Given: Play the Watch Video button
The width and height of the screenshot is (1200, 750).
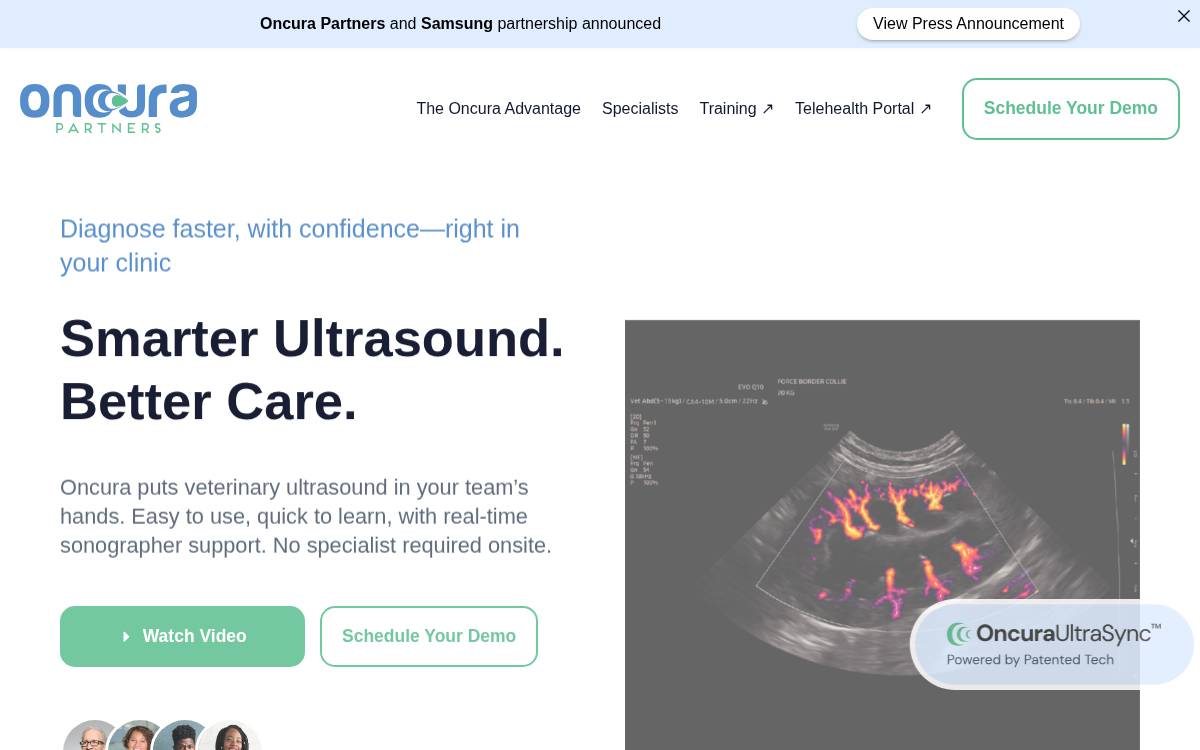Looking at the screenshot, I should [182, 636].
